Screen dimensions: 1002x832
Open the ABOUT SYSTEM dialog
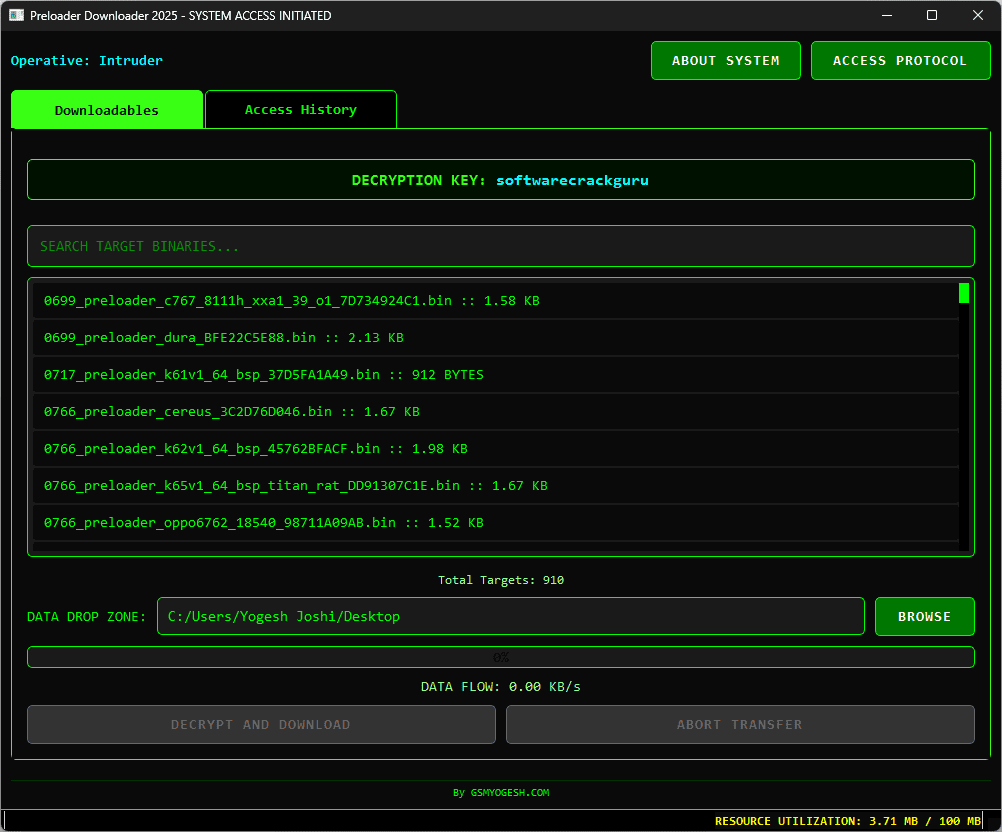tap(725, 61)
